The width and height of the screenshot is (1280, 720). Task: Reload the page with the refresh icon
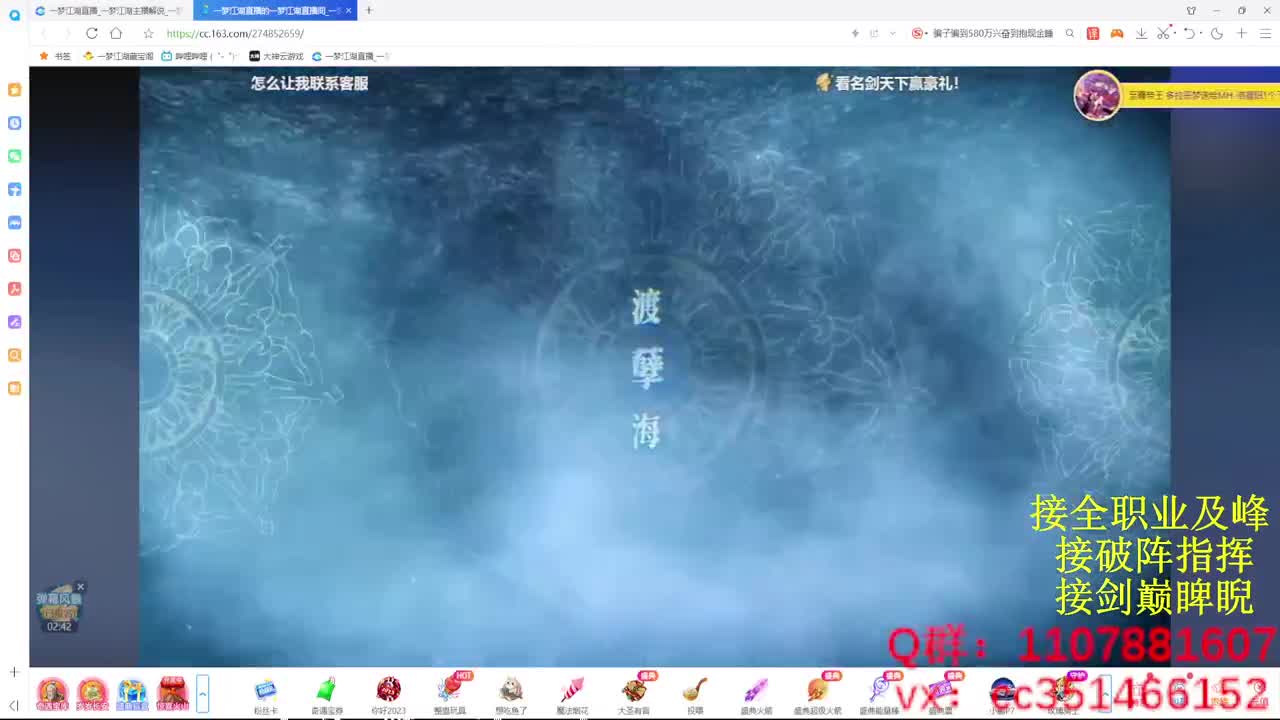(x=92, y=33)
